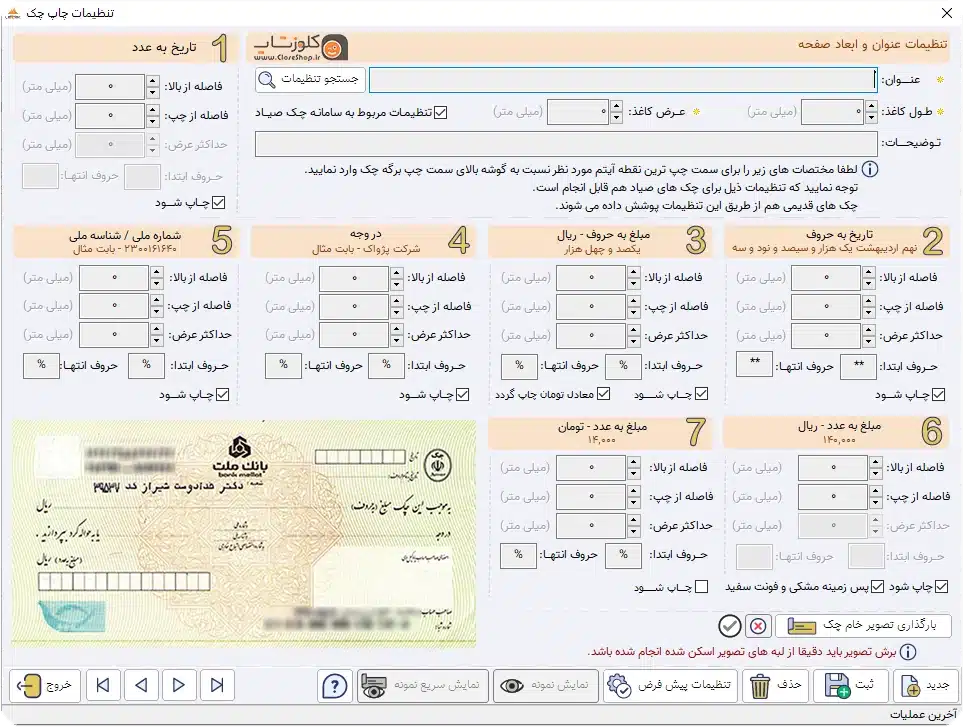Click the خروج (Exit) button
The width and height of the screenshot is (963, 727).
click(44, 685)
